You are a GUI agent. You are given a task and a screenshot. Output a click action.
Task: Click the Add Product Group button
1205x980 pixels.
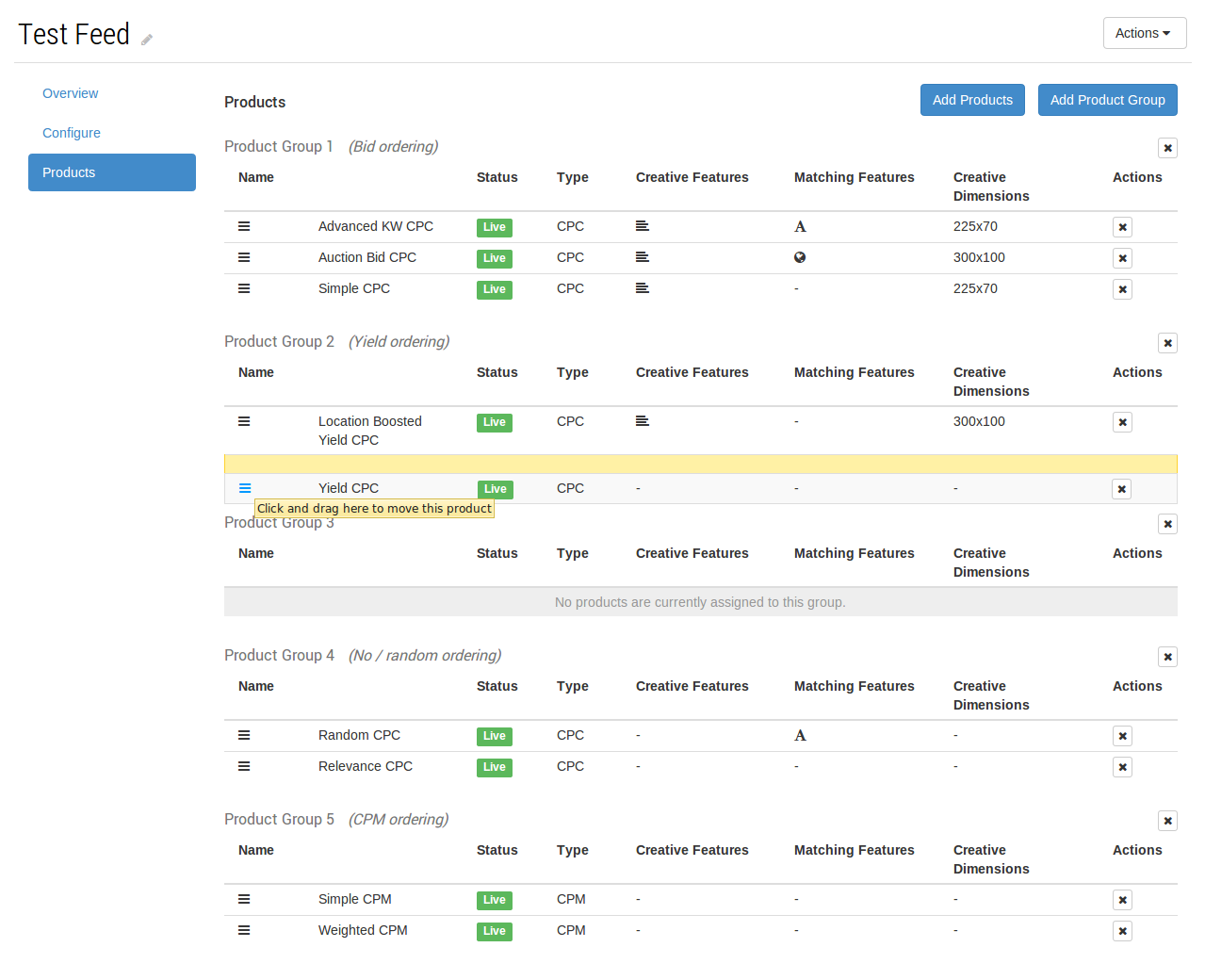[x=1107, y=100]
